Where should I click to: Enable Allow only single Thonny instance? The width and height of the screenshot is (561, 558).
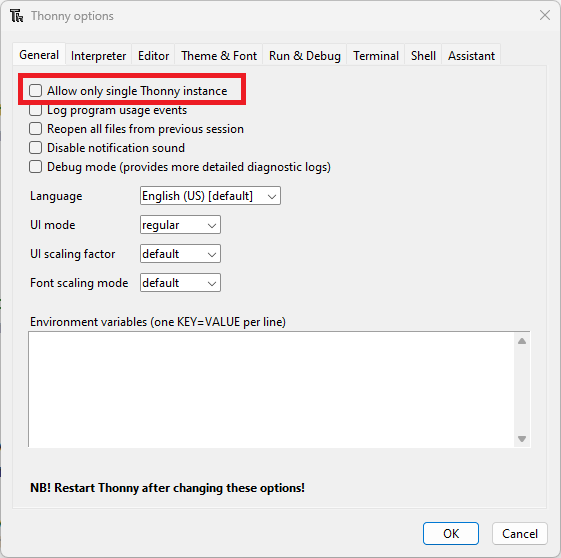pyautogui.click(x=35, y=91)
